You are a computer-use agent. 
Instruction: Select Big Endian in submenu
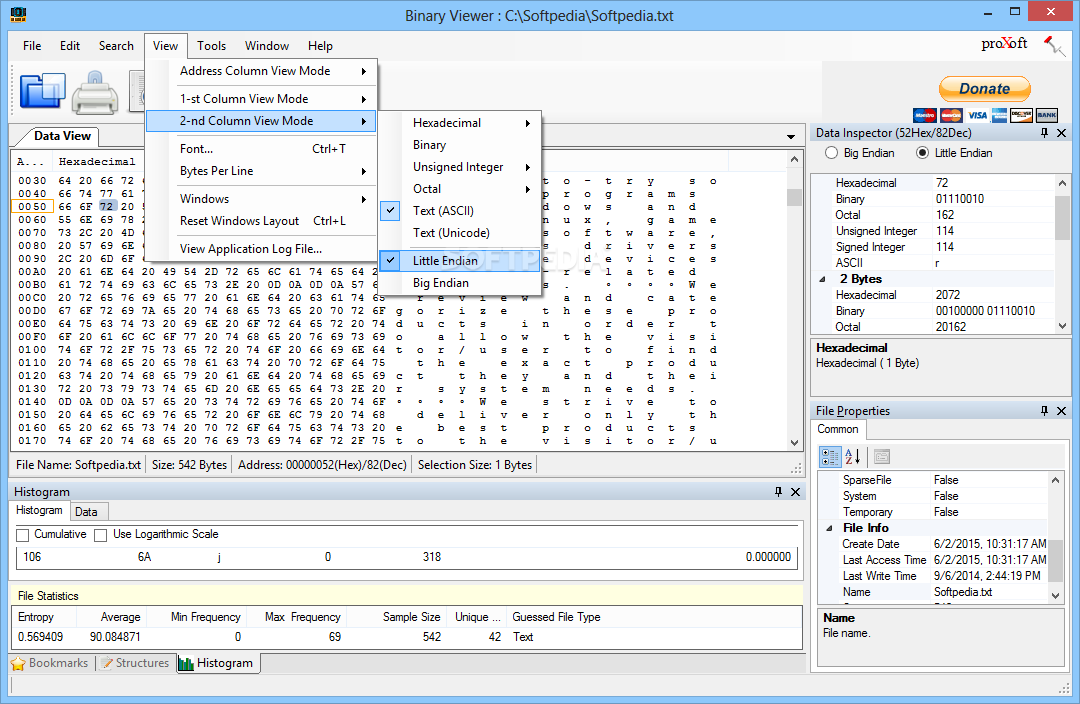pos(460,282)
